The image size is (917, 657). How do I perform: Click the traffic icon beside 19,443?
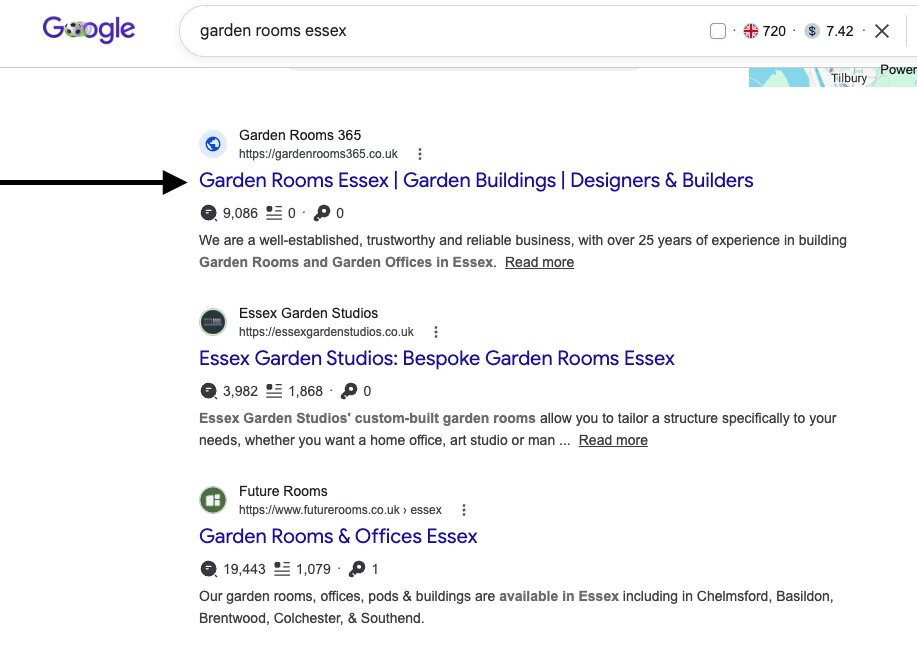(x=208, y=569)
